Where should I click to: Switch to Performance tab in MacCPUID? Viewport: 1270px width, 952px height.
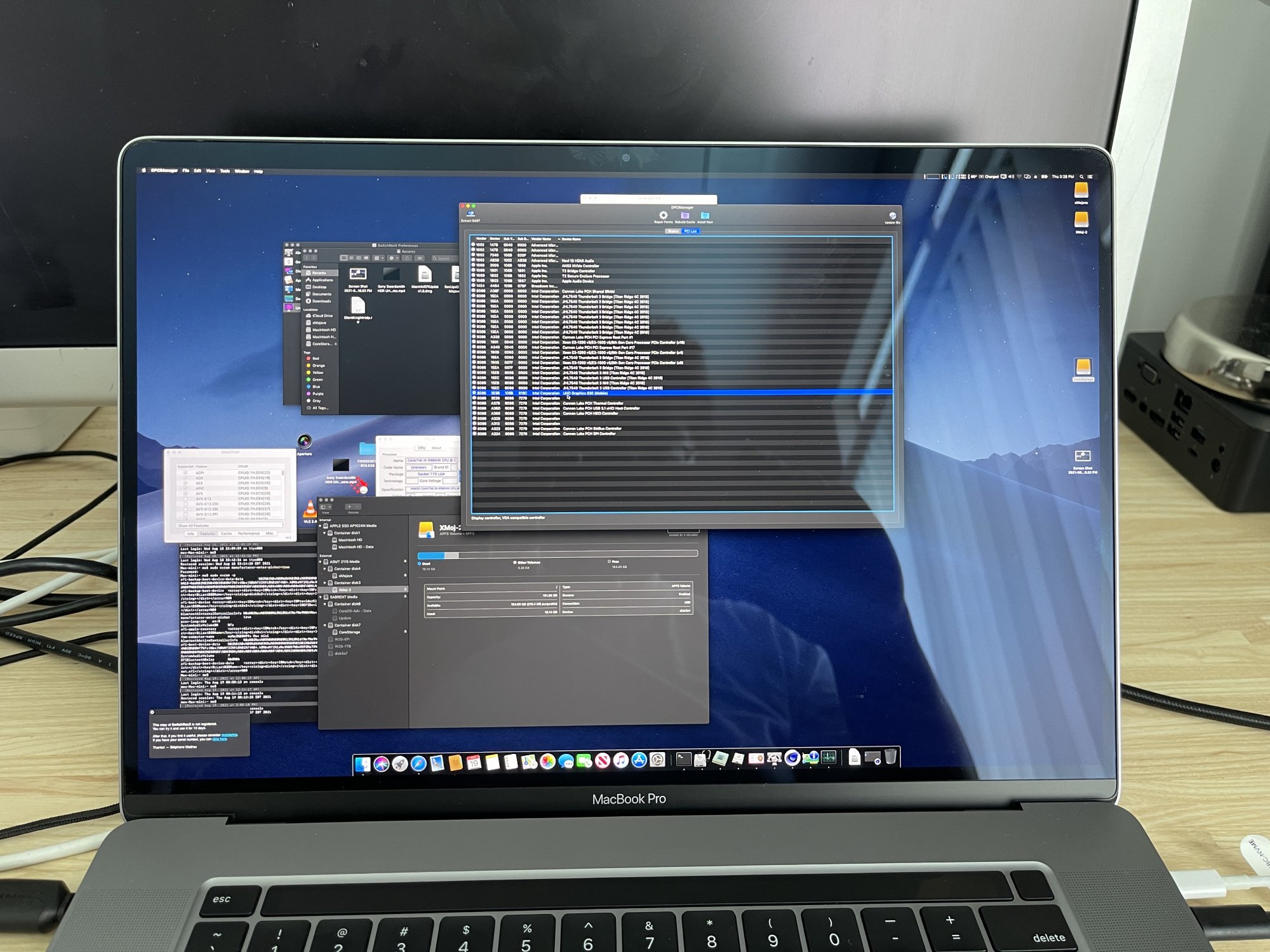[248, 534]
